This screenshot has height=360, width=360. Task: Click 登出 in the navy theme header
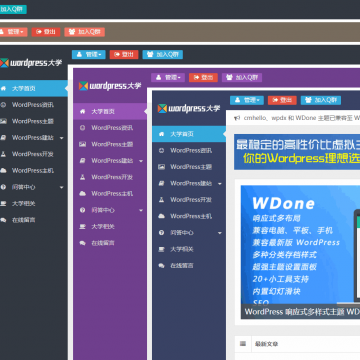coord(282,100)
